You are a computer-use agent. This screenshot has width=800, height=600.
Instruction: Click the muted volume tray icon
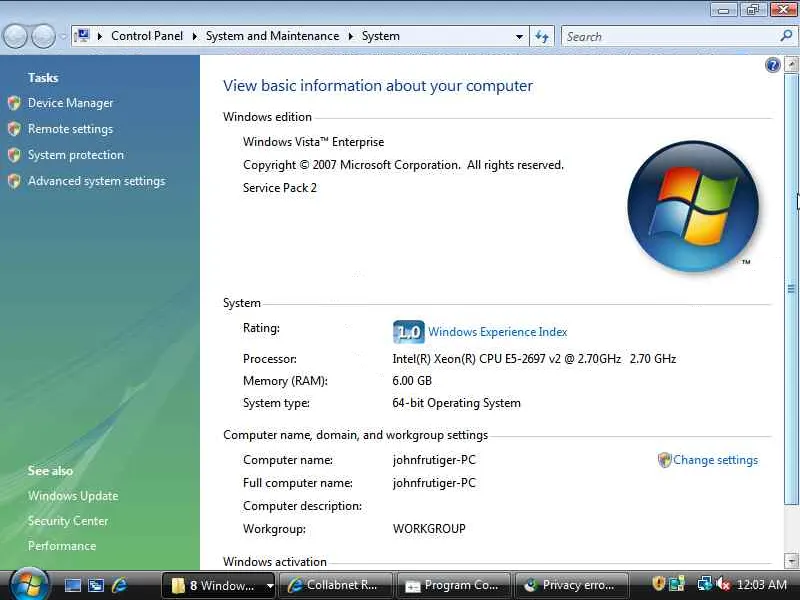coord(723,584)
